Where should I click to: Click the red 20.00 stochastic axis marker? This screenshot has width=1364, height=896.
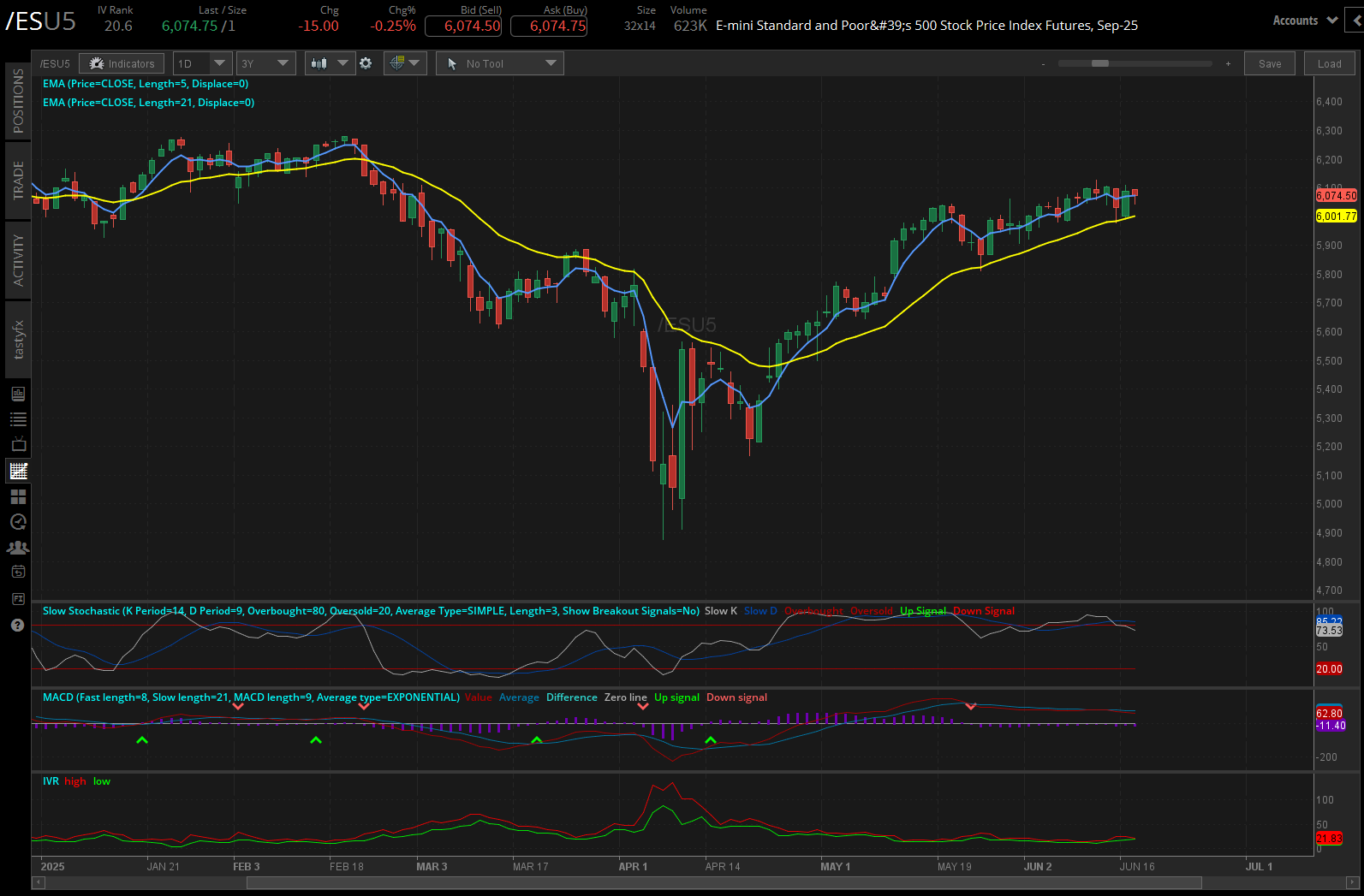coord(1329,669)
